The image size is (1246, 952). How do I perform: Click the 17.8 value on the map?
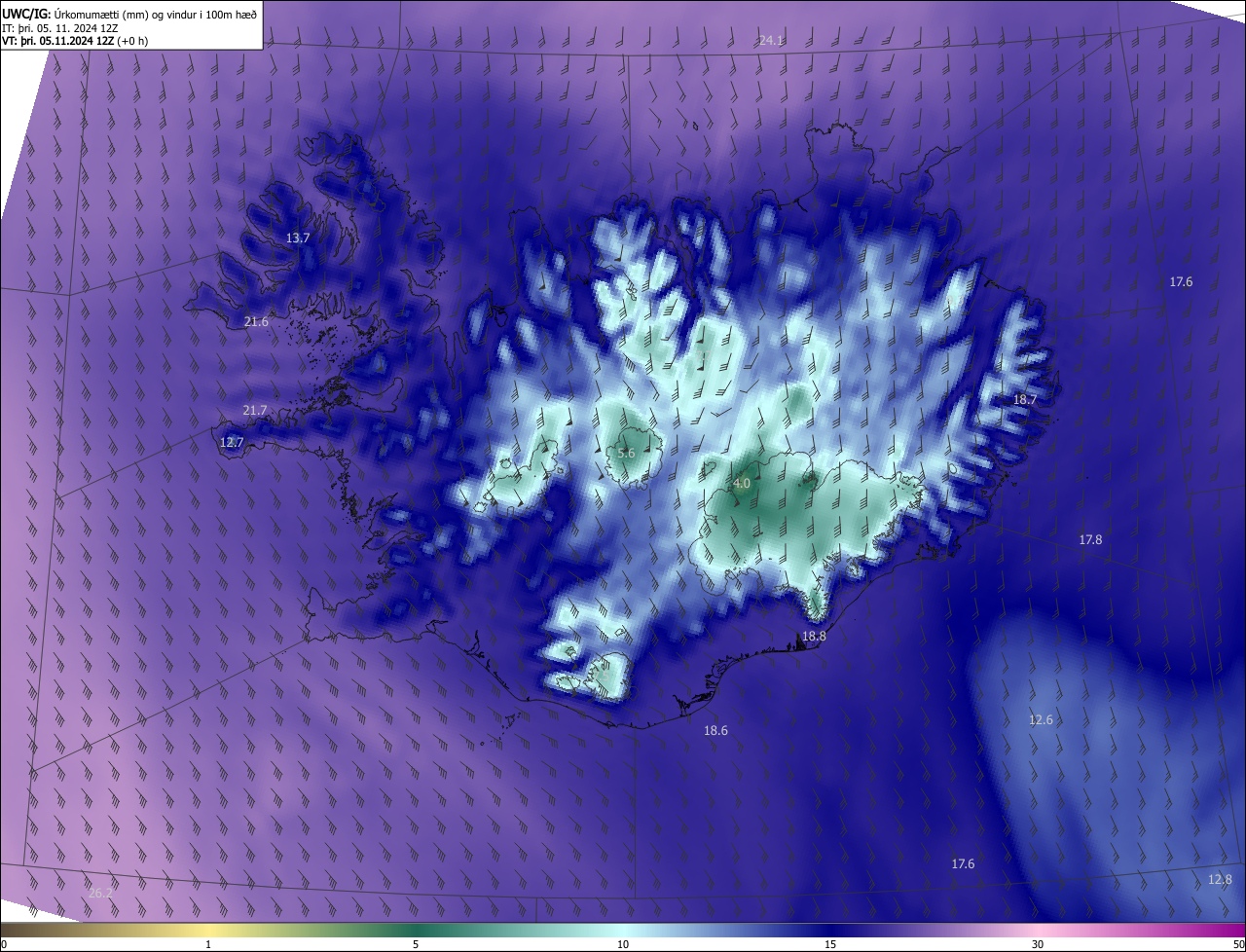[x=1090, y=540]
